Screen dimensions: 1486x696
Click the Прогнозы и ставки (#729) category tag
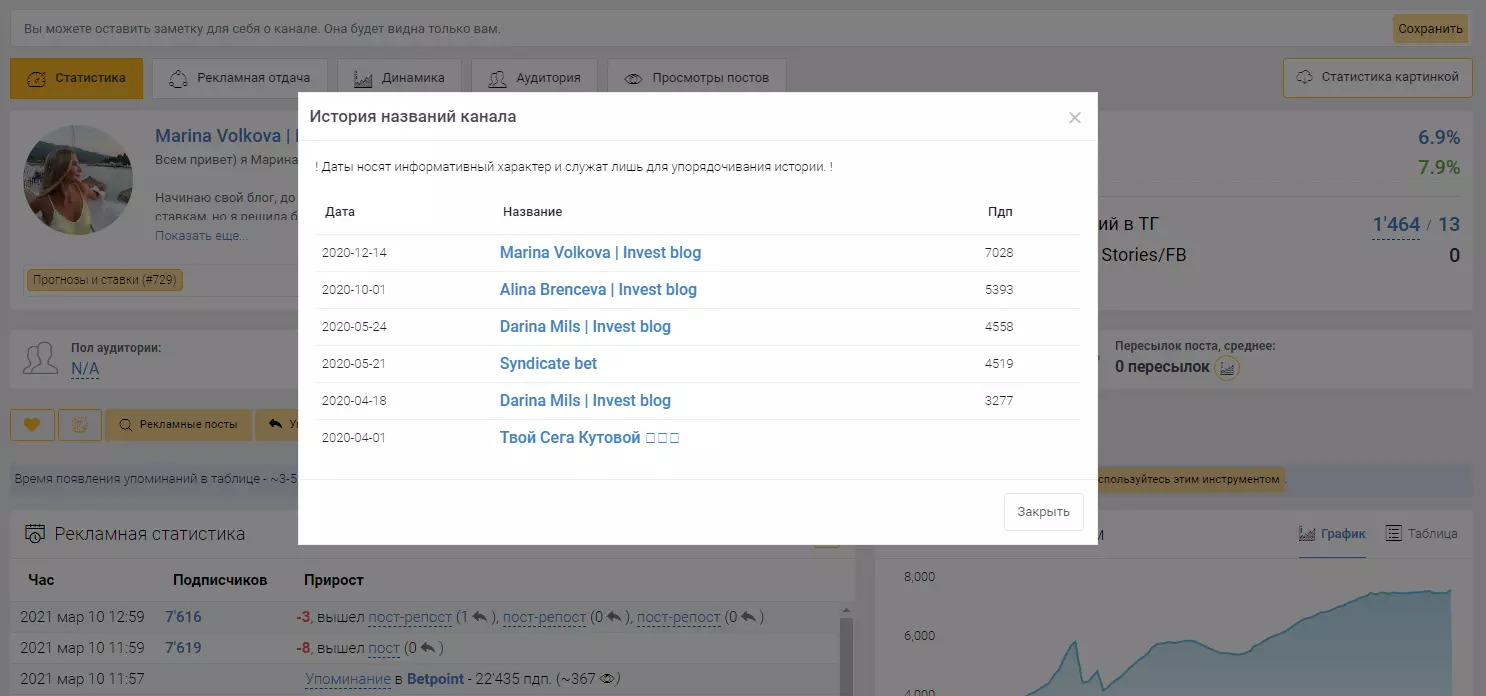(105, 280)
